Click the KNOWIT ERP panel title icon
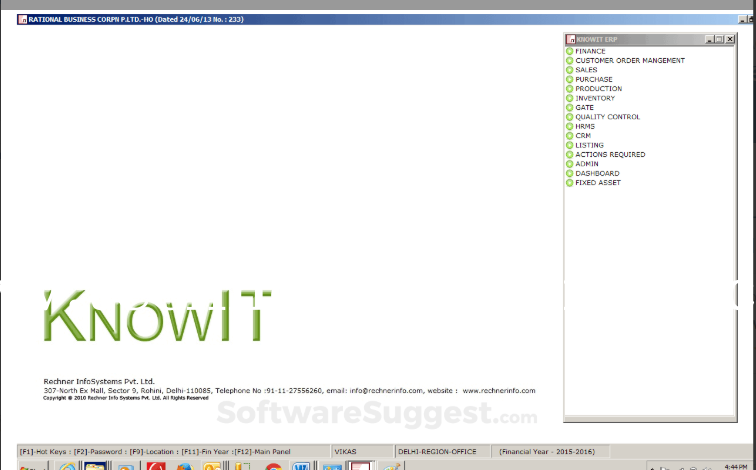The width and height of the screenshot is (756, 470). click(x=571, y=39)
